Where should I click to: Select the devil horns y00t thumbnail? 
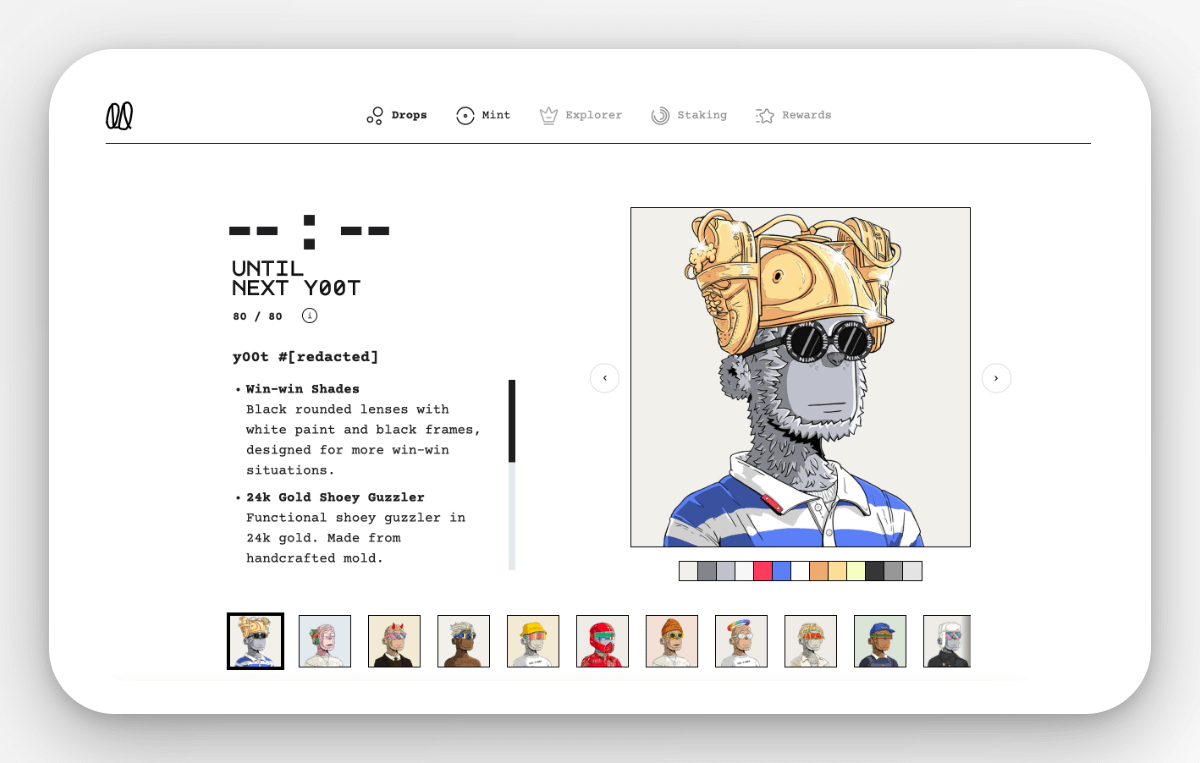pyautogui.click(x=394, y=641)
